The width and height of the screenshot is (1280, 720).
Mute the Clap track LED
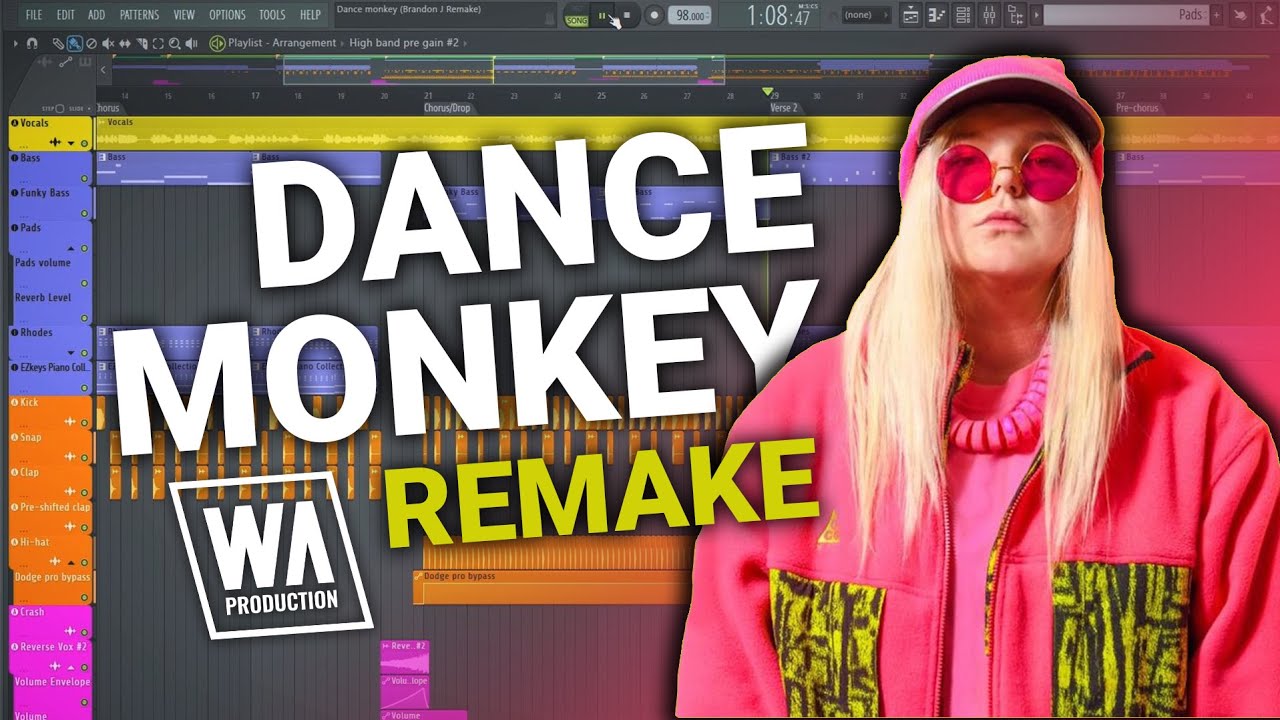(84, 492)
